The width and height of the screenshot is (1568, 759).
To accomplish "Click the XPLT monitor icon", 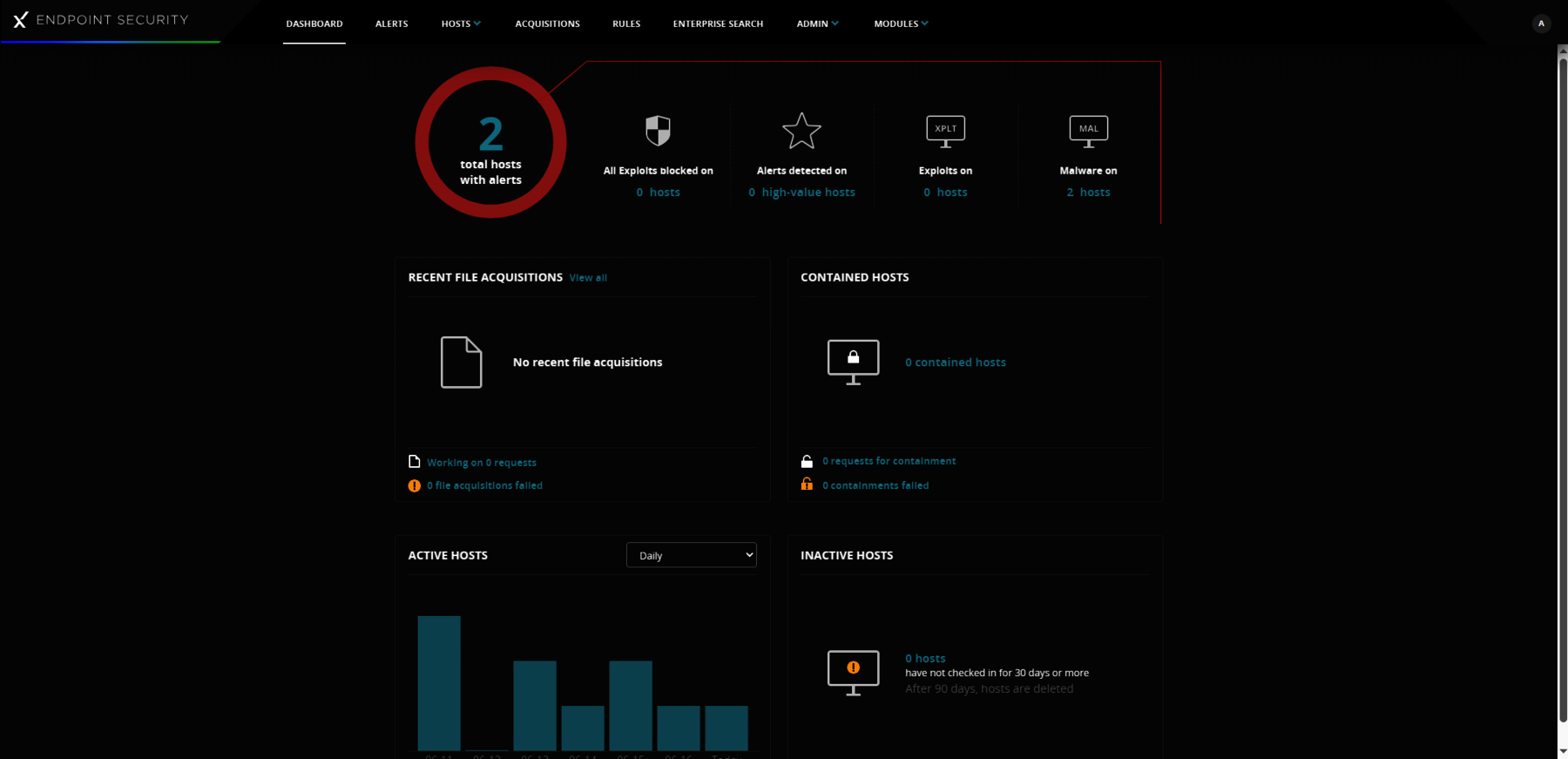I will coord(945,131).
